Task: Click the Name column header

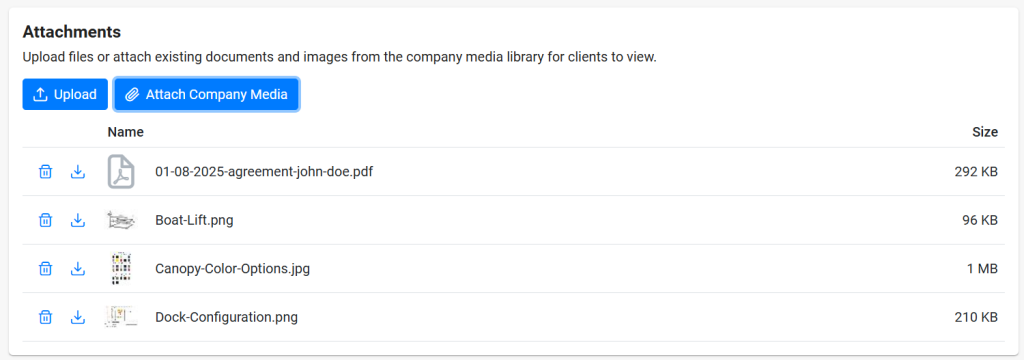Action: pyautogui.click(x=125, y=132)
